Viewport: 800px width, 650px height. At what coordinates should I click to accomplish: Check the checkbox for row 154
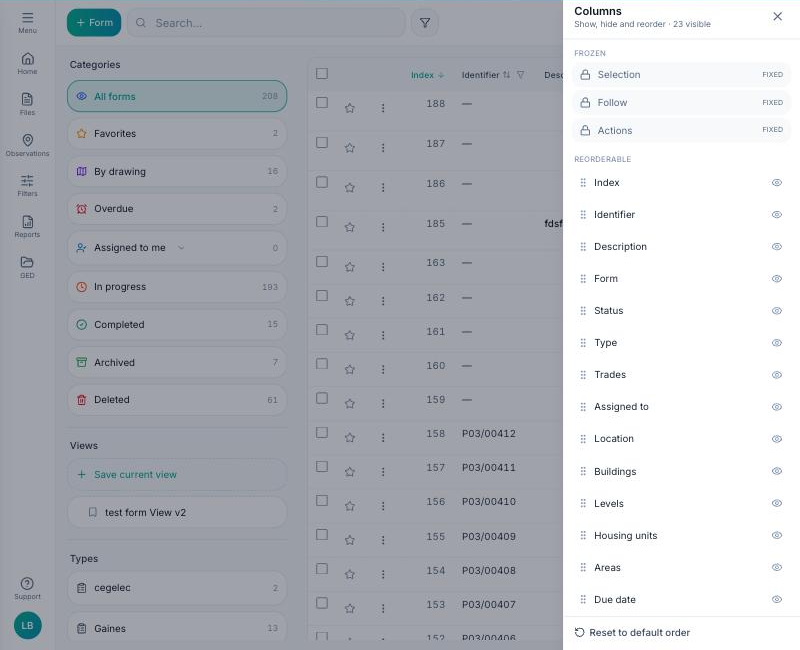tap(322, 569)
